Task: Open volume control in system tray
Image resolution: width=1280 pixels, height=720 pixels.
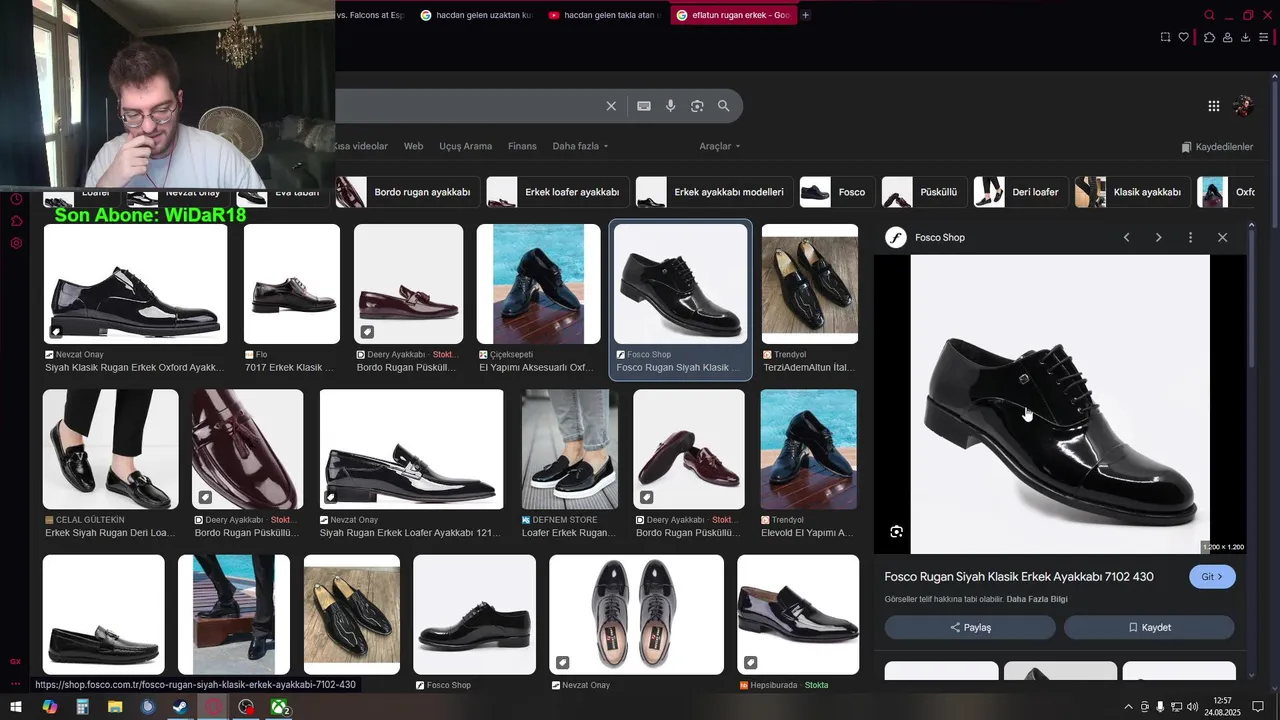Action: [1192, 707]
